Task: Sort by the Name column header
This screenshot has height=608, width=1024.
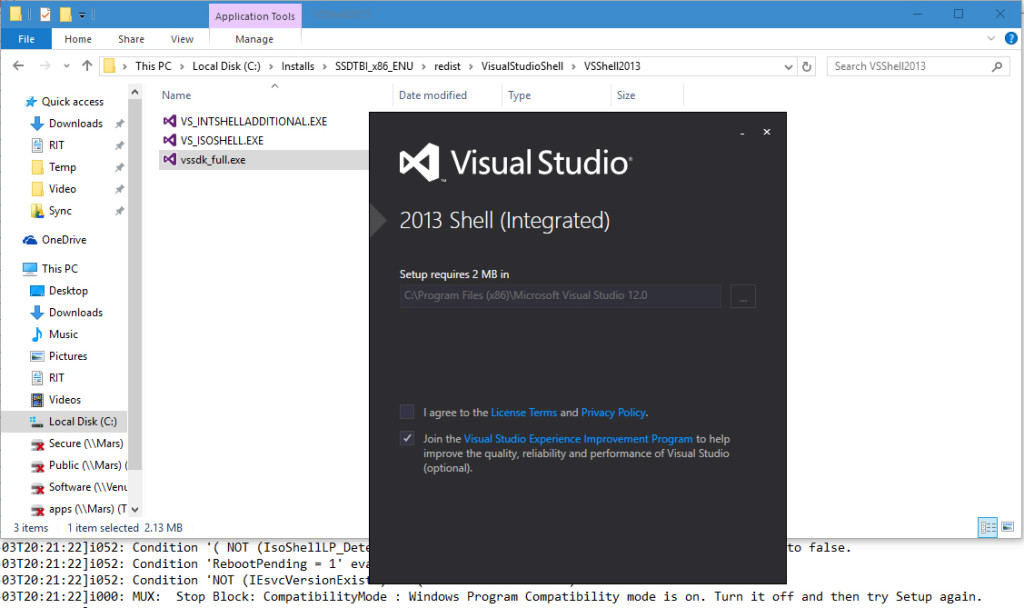Action: click(176, 95)
